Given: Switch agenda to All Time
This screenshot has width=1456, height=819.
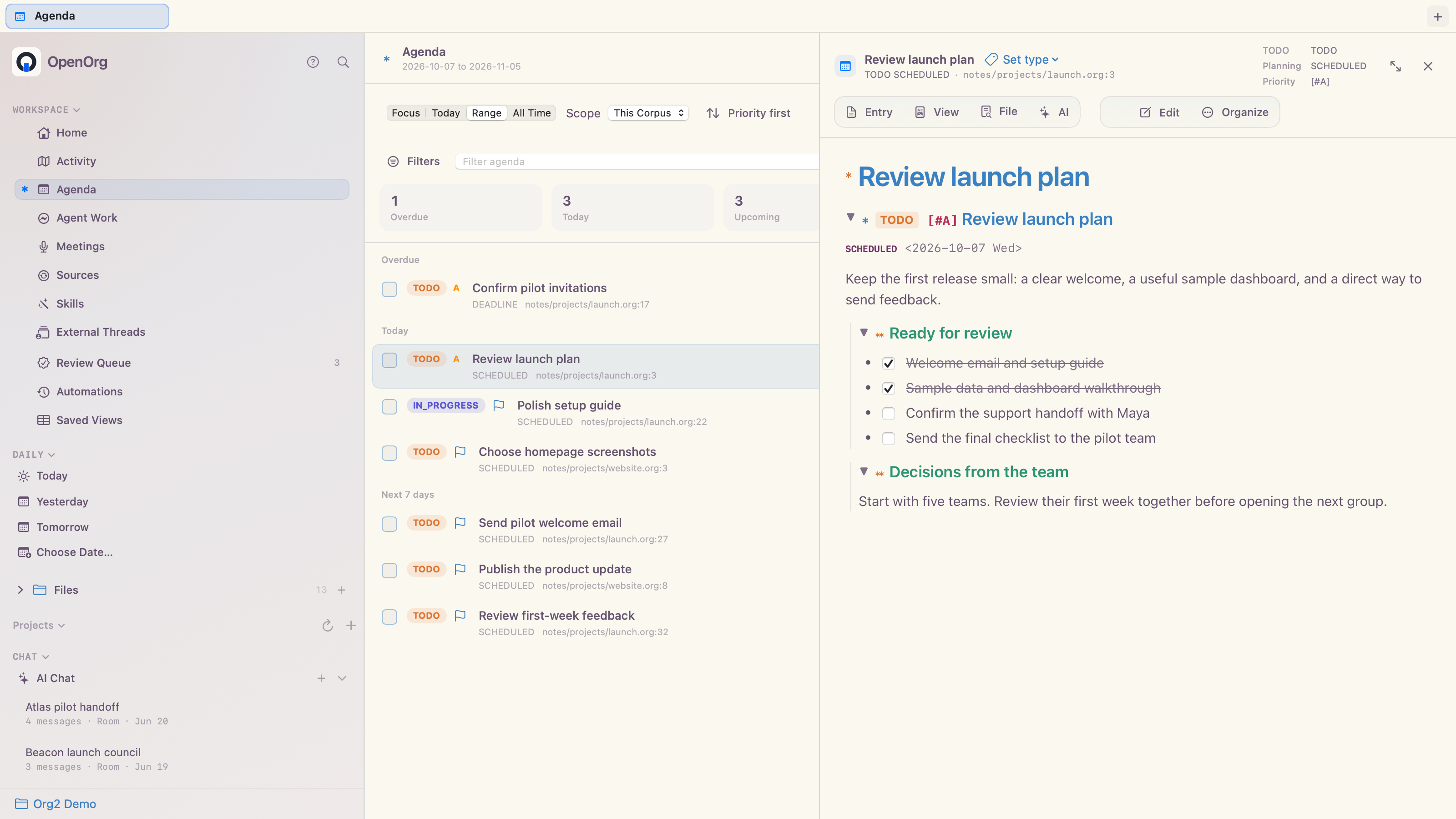Looking at the screenshot, I should tap(532, 113).
